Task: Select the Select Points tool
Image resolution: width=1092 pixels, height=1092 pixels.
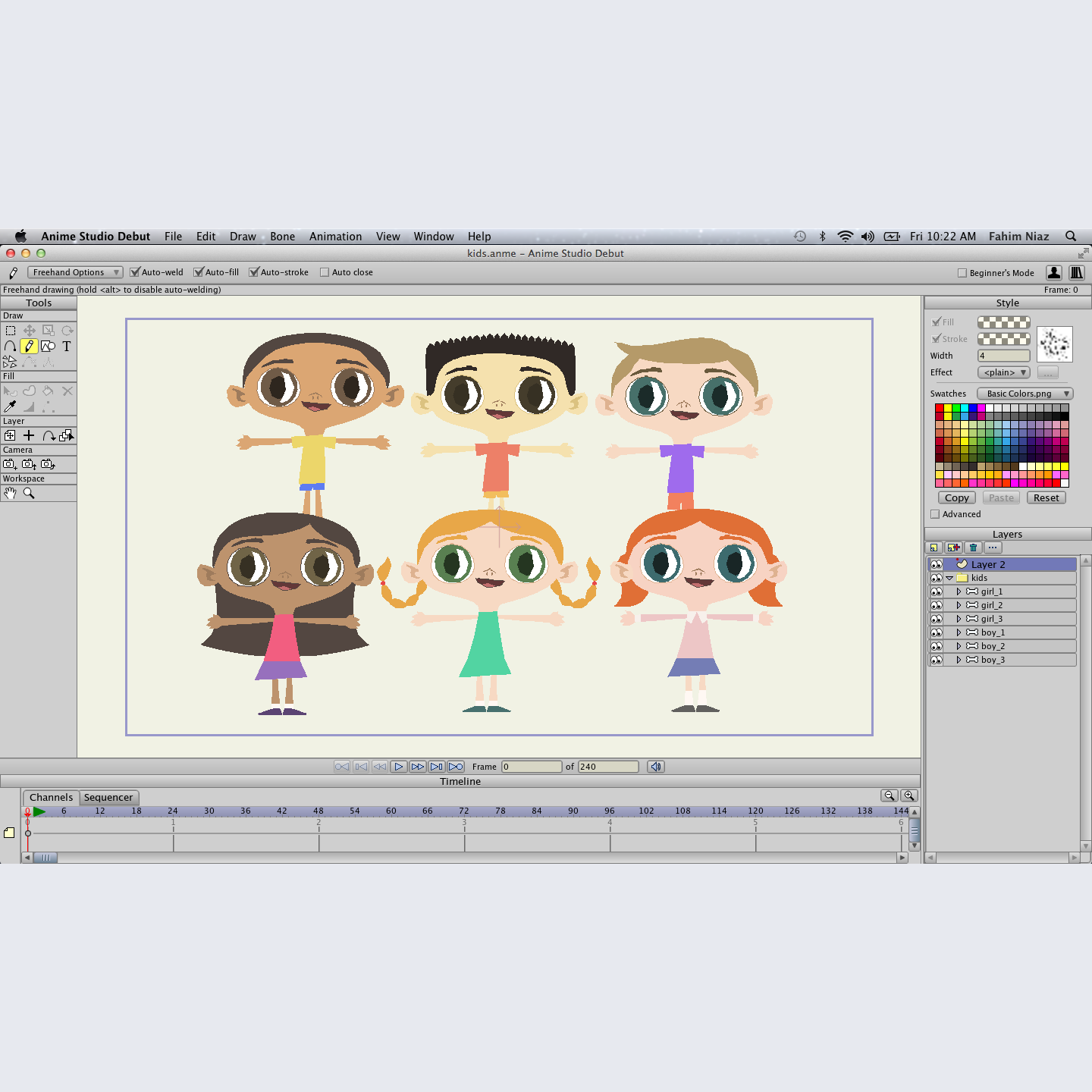Action: (10, 331)
